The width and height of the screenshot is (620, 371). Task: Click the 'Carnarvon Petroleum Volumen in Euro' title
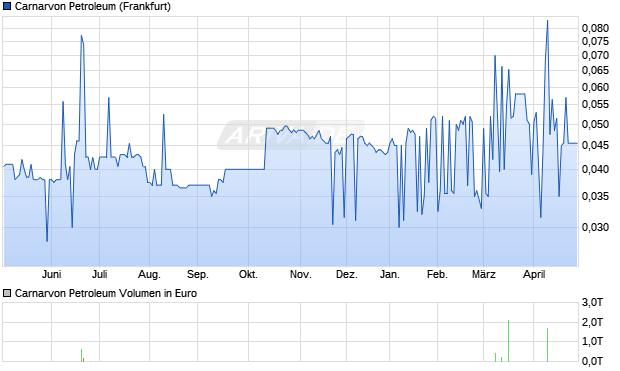(x=106, y=293)
